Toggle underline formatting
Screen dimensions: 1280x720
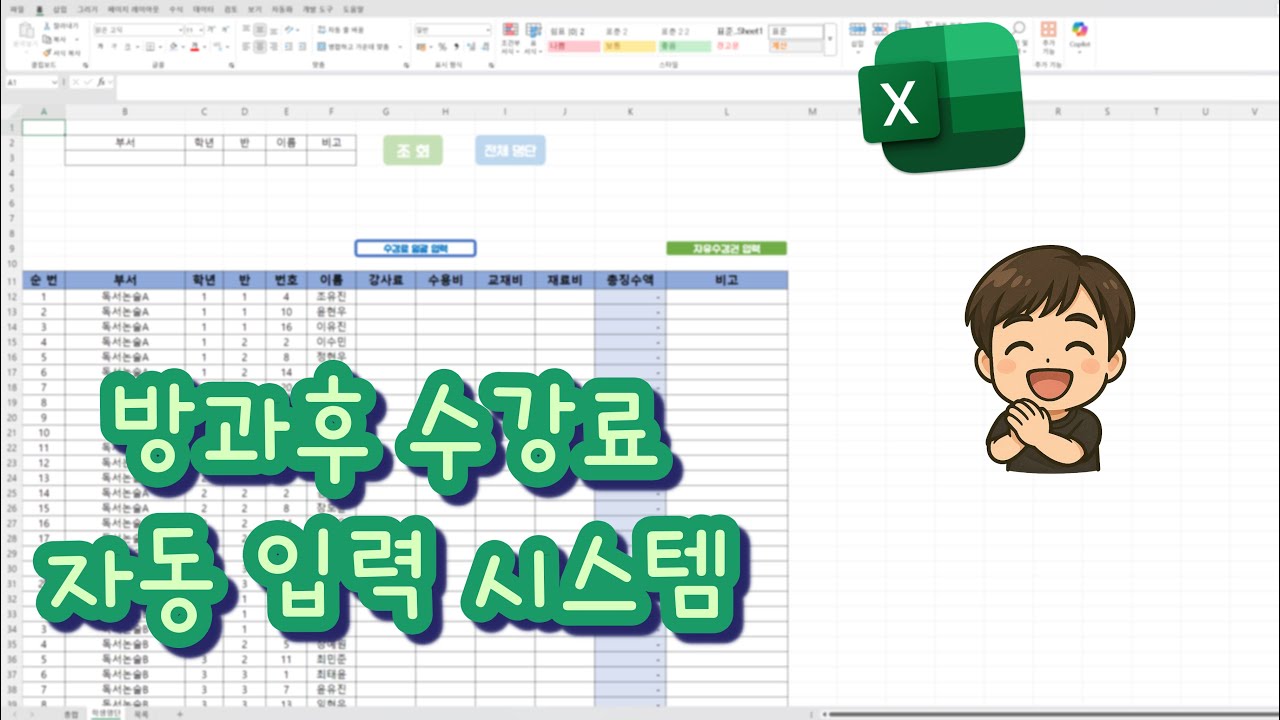pos(128,47)
